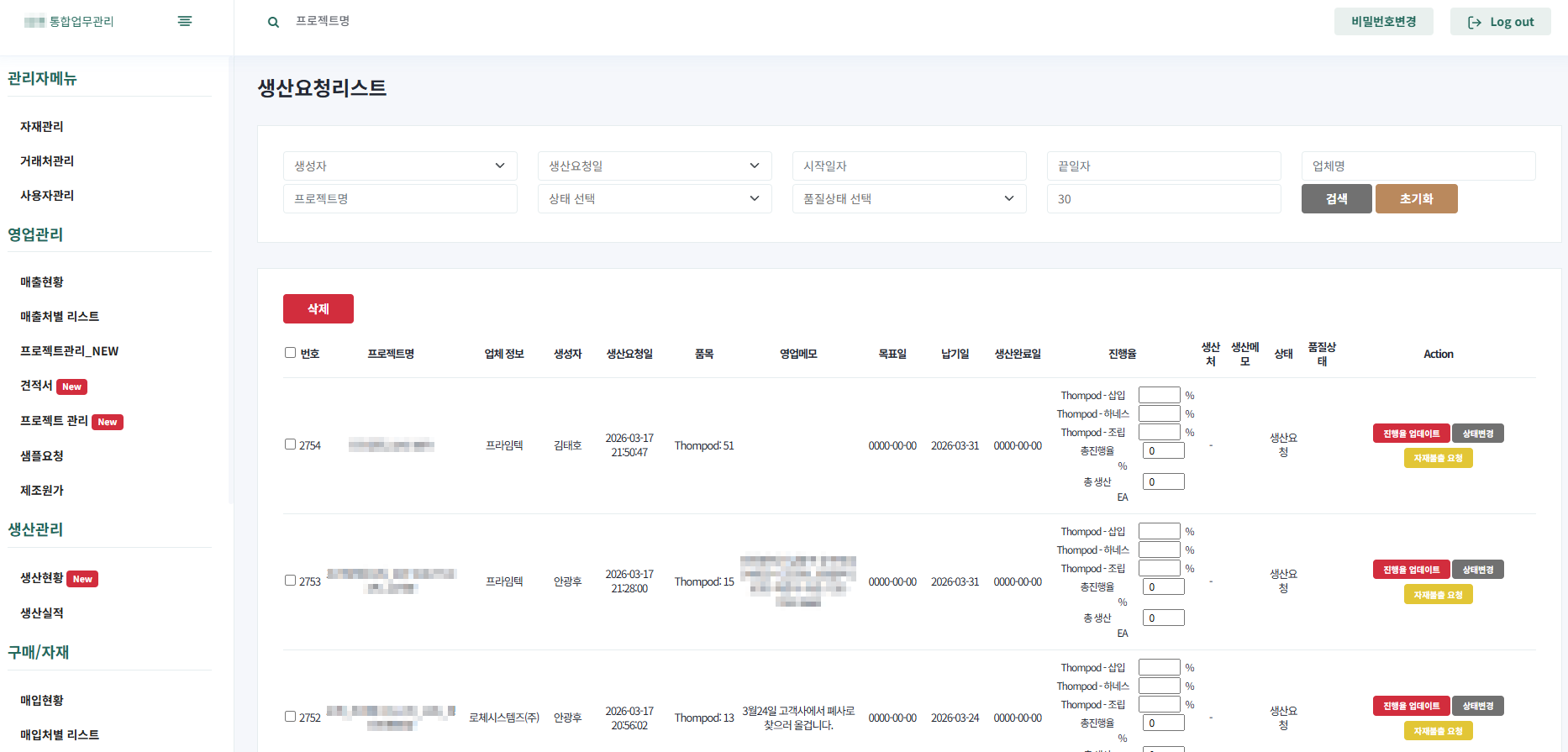
Task: Click the 업체명 input field
Action: click(x=1418, y=166)
